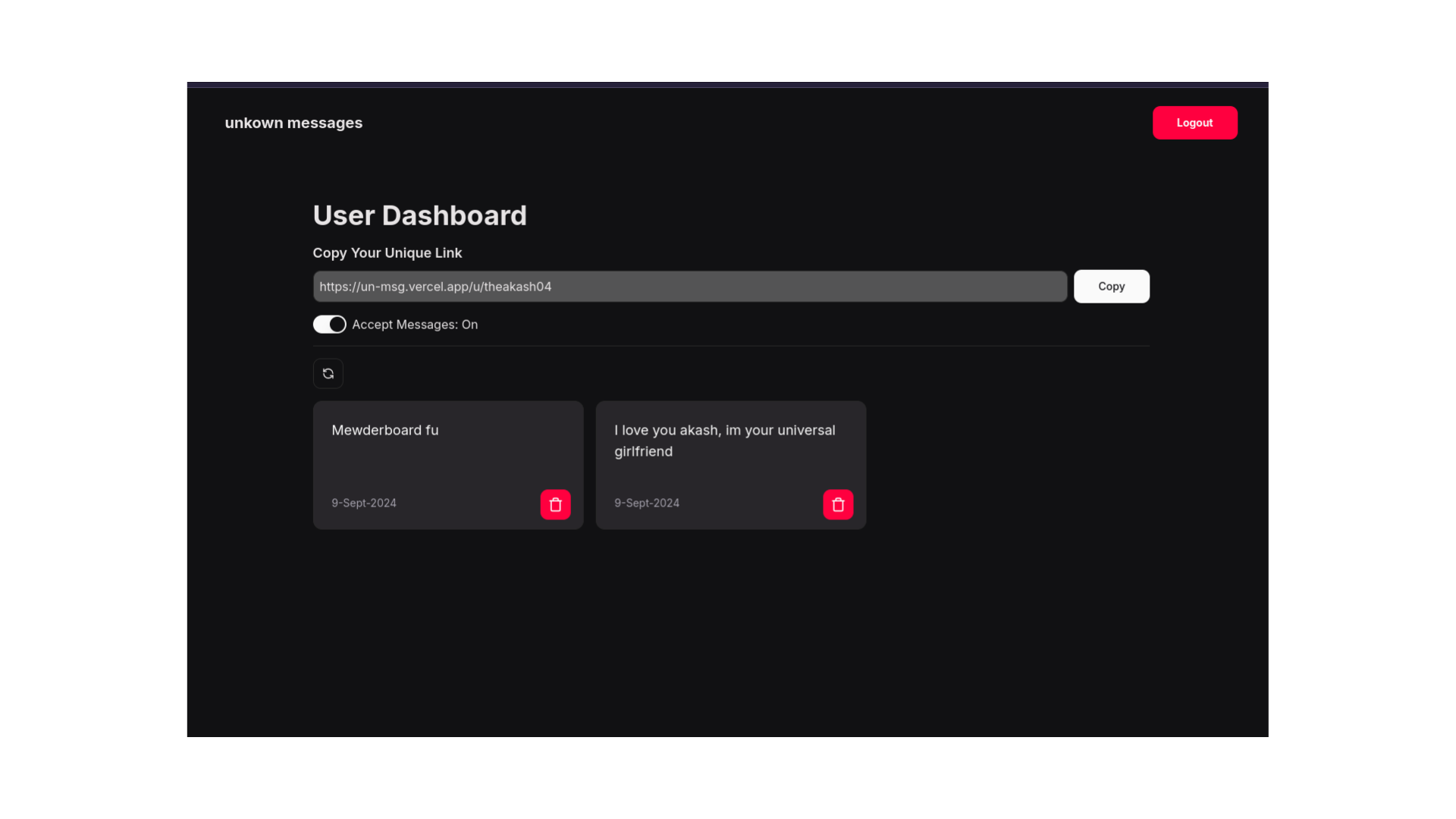Log out using the Logout button
Viewport: 1456px width, 819px height.
tap(1194, 123)
